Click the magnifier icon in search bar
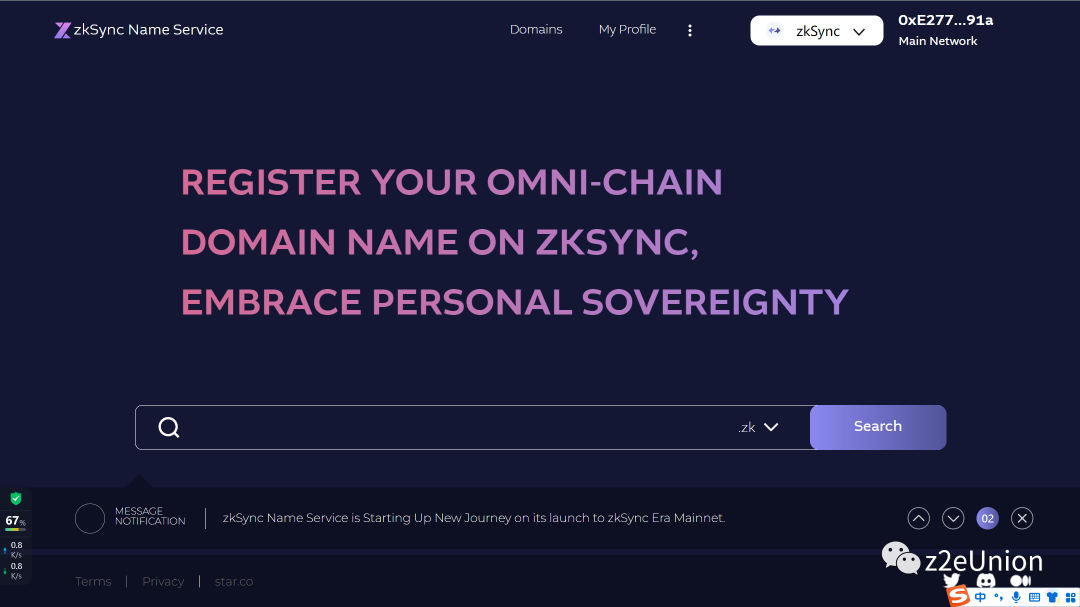Screen dimensions: 1080x607 coord(168,427)
